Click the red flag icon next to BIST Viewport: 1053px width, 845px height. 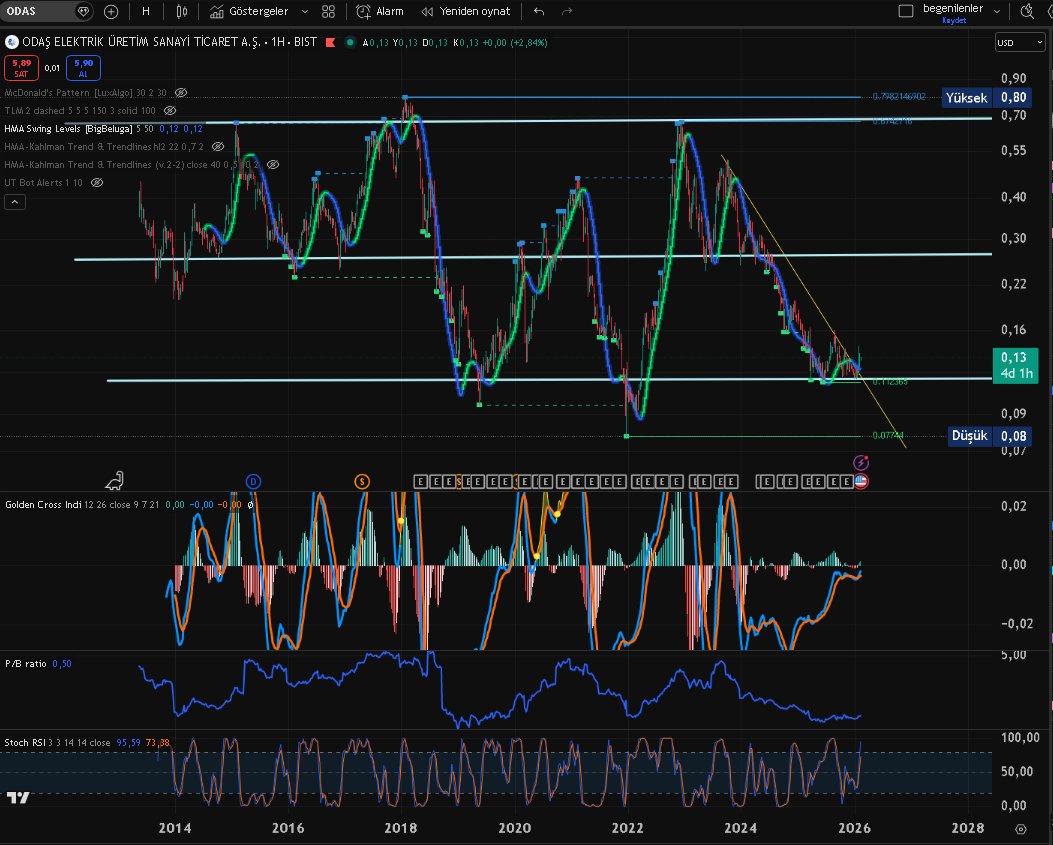[330, 42]
